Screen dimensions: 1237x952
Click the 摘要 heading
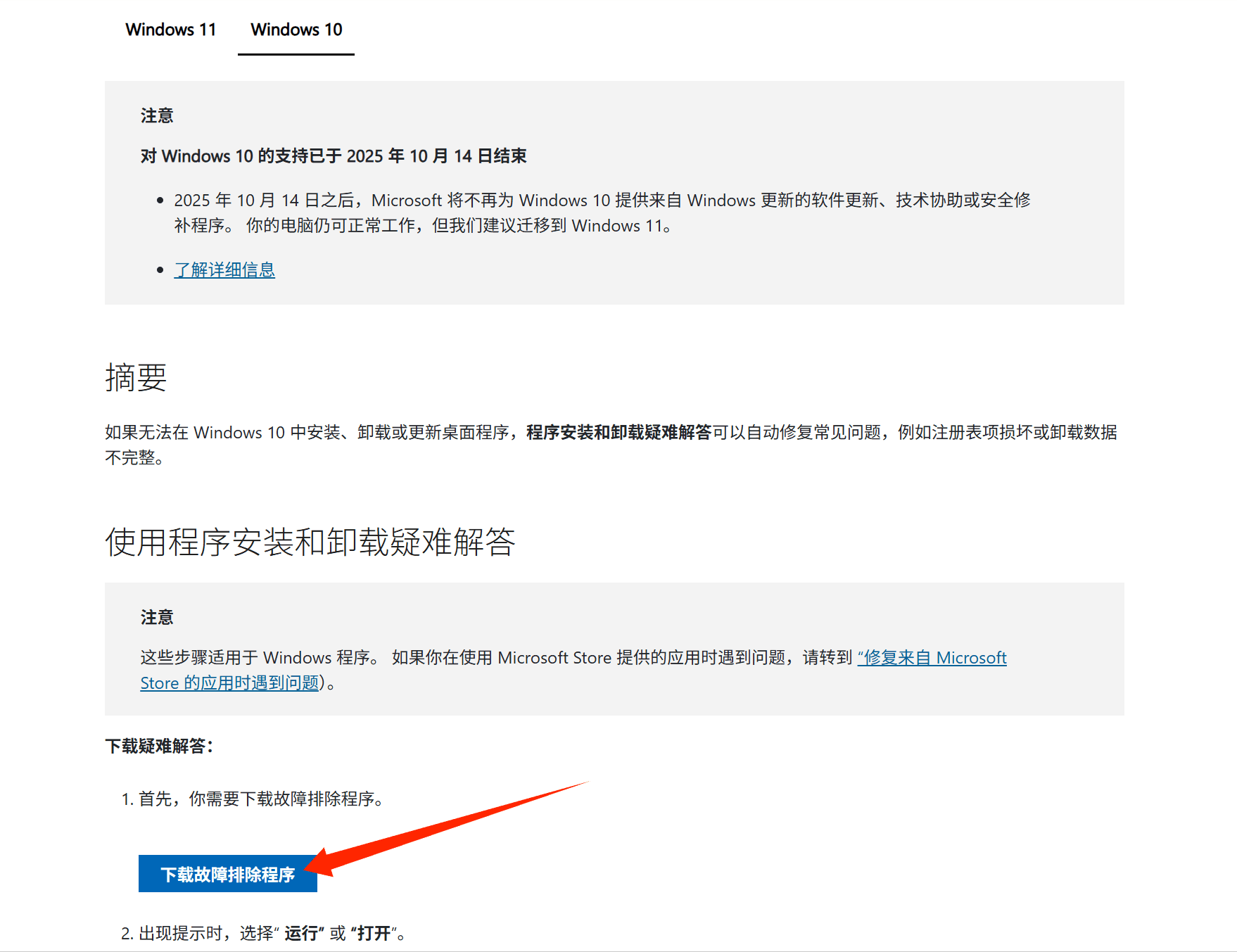[x=136, y=377]
